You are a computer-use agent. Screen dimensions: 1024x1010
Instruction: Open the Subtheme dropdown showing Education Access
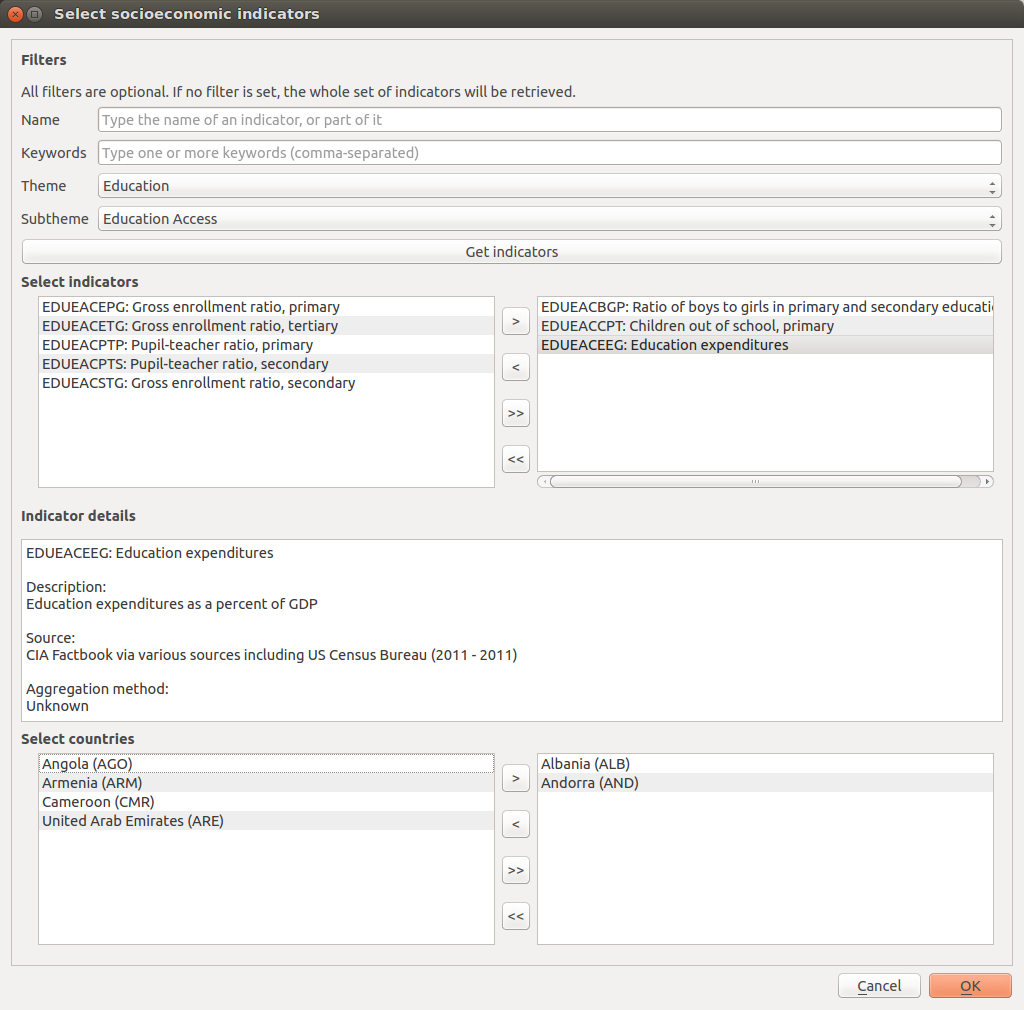click(549, 219)
